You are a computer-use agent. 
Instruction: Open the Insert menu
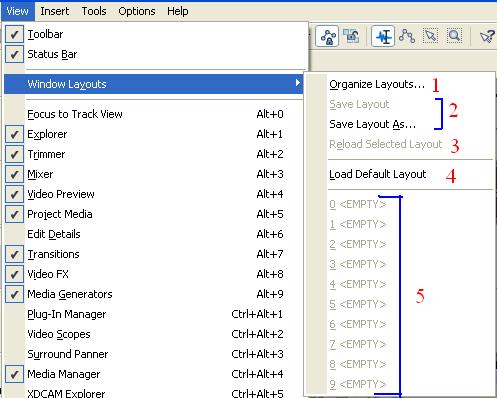pyautogui.click(x=55, y=11)
